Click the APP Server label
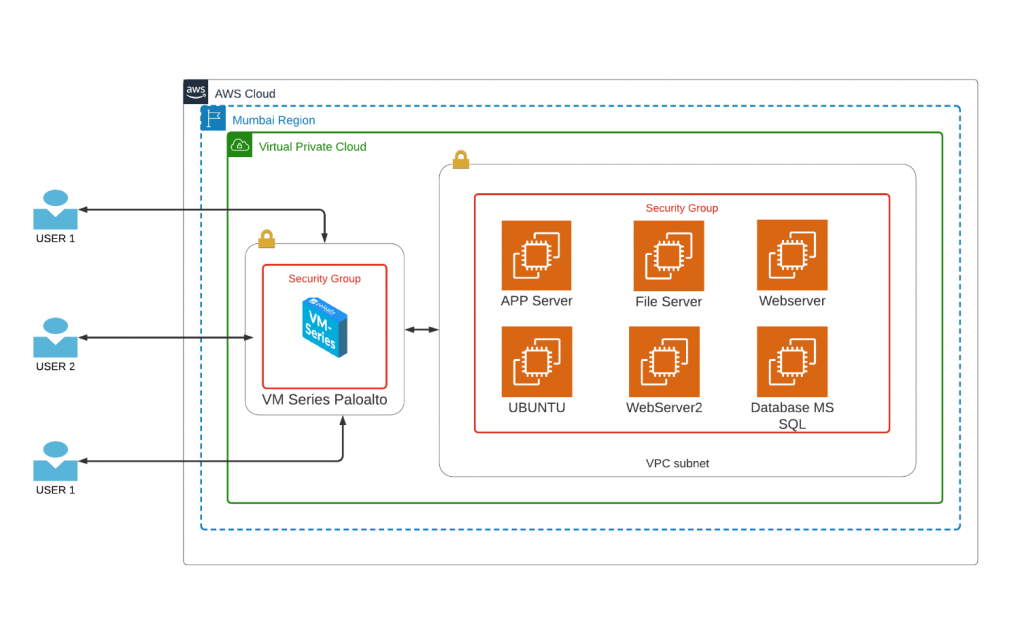Image resolution: width=1024 pixels, height=631 pixels. [536, 301]
